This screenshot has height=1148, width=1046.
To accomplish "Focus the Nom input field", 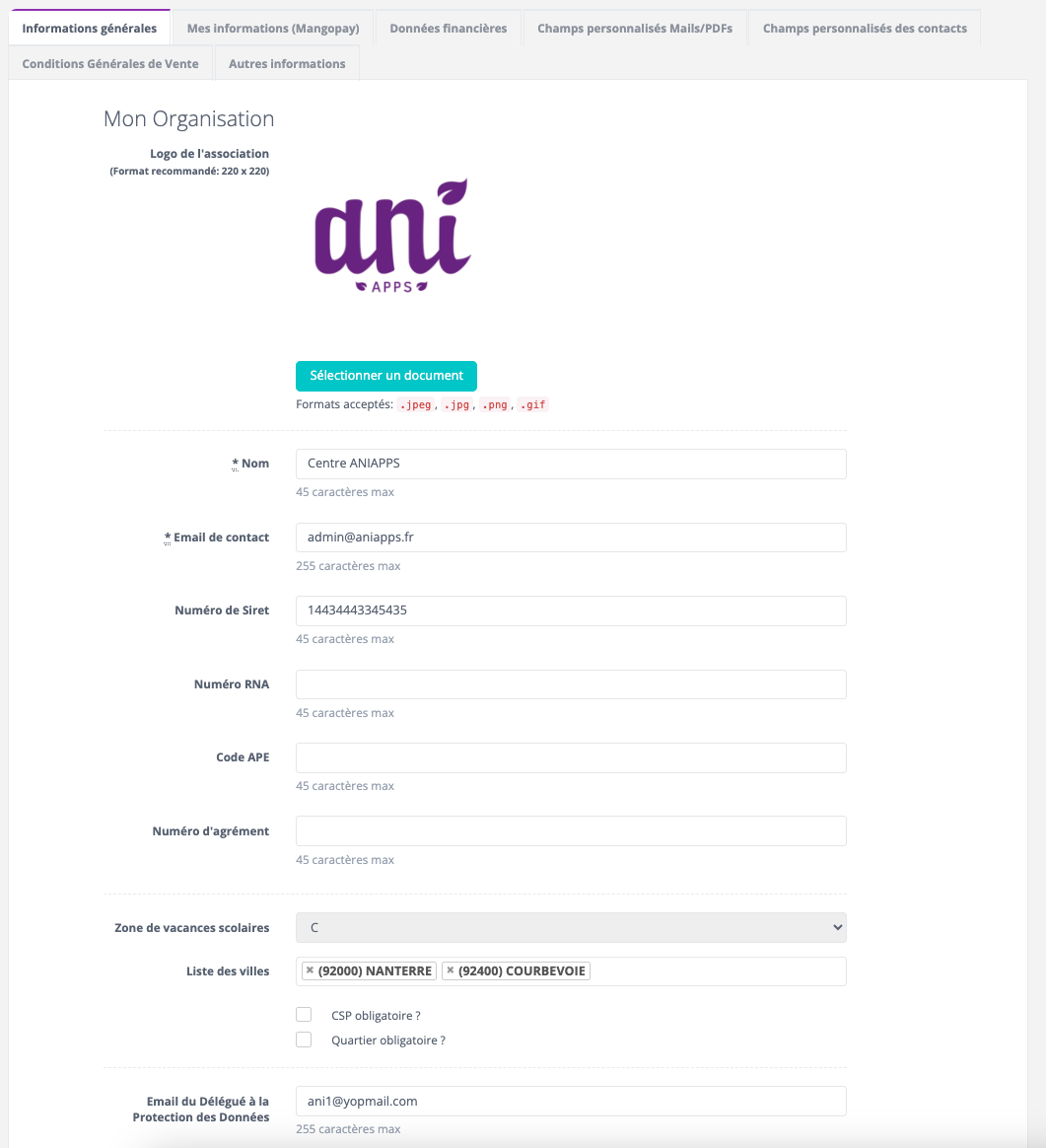I will [x=571, y=464].
